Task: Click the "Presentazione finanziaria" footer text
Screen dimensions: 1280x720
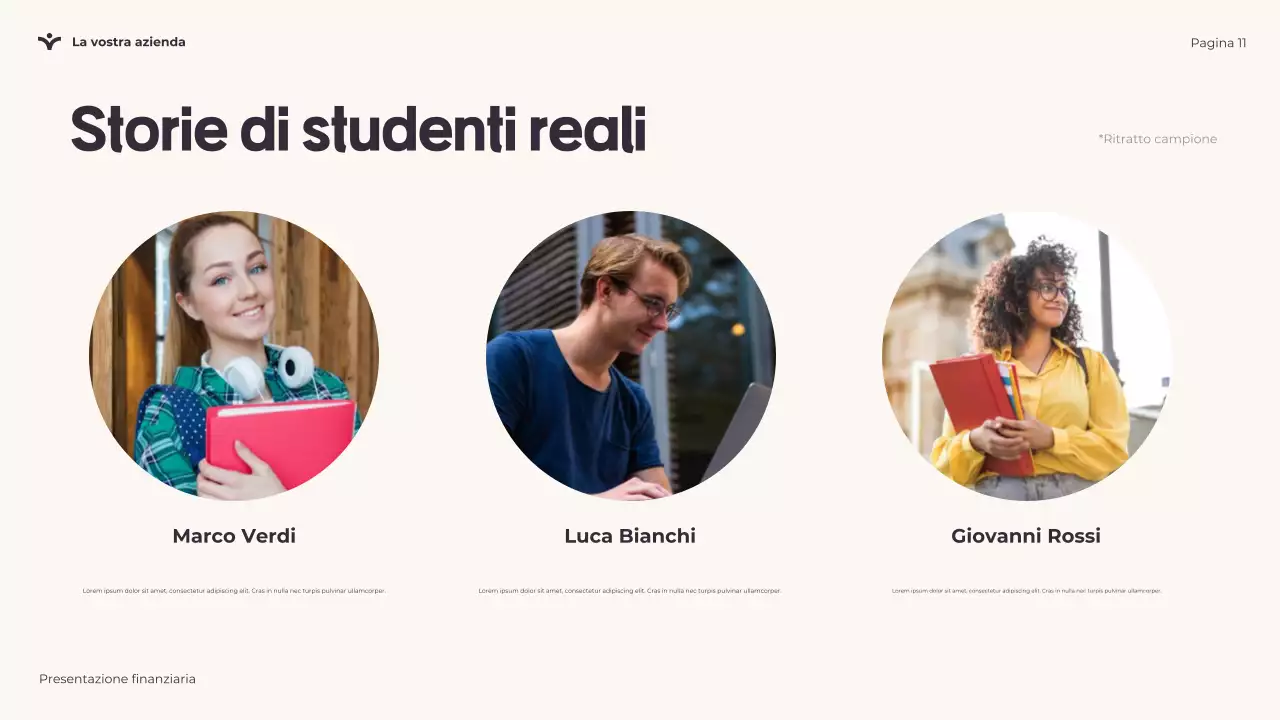Action: (117, 679)
